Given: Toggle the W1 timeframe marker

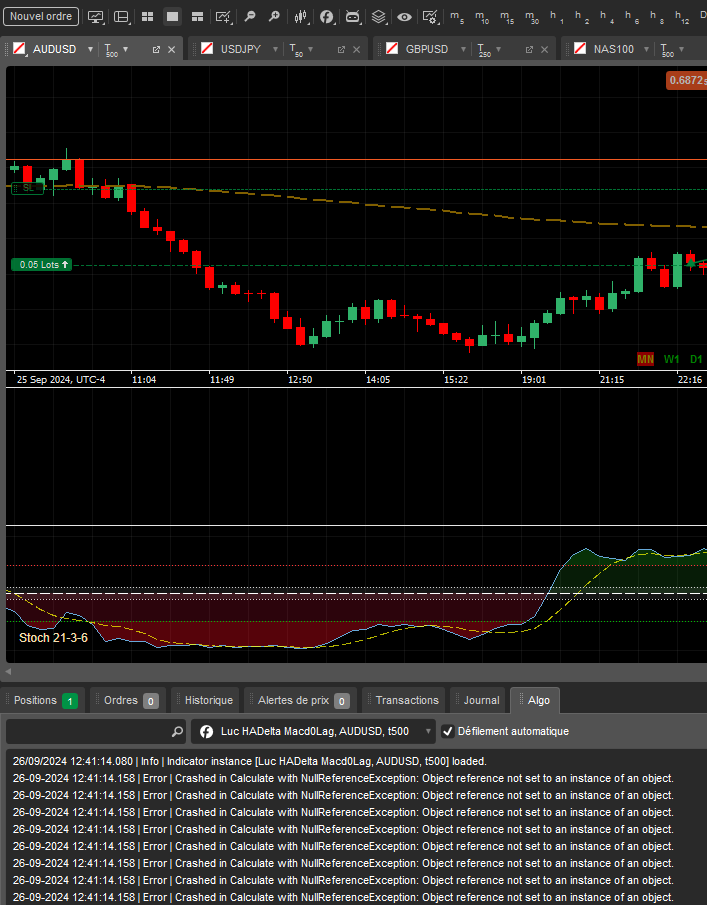Looking at the screenshot, I should (671, 359).
